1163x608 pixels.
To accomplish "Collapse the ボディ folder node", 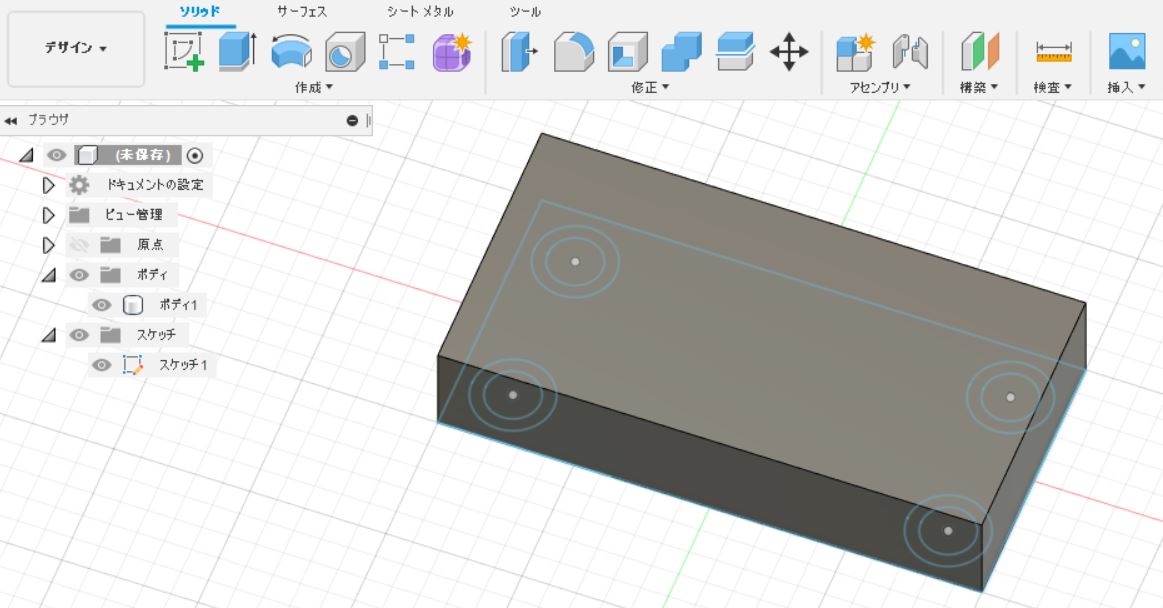I will click(x=49, y=275).
